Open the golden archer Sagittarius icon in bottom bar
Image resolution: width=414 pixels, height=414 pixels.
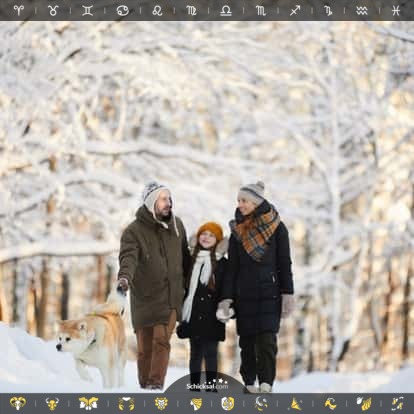pos(295,403)
